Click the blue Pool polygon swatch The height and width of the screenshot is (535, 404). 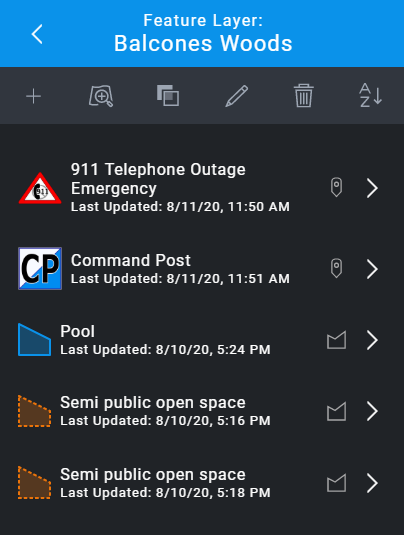pos(34,339)
